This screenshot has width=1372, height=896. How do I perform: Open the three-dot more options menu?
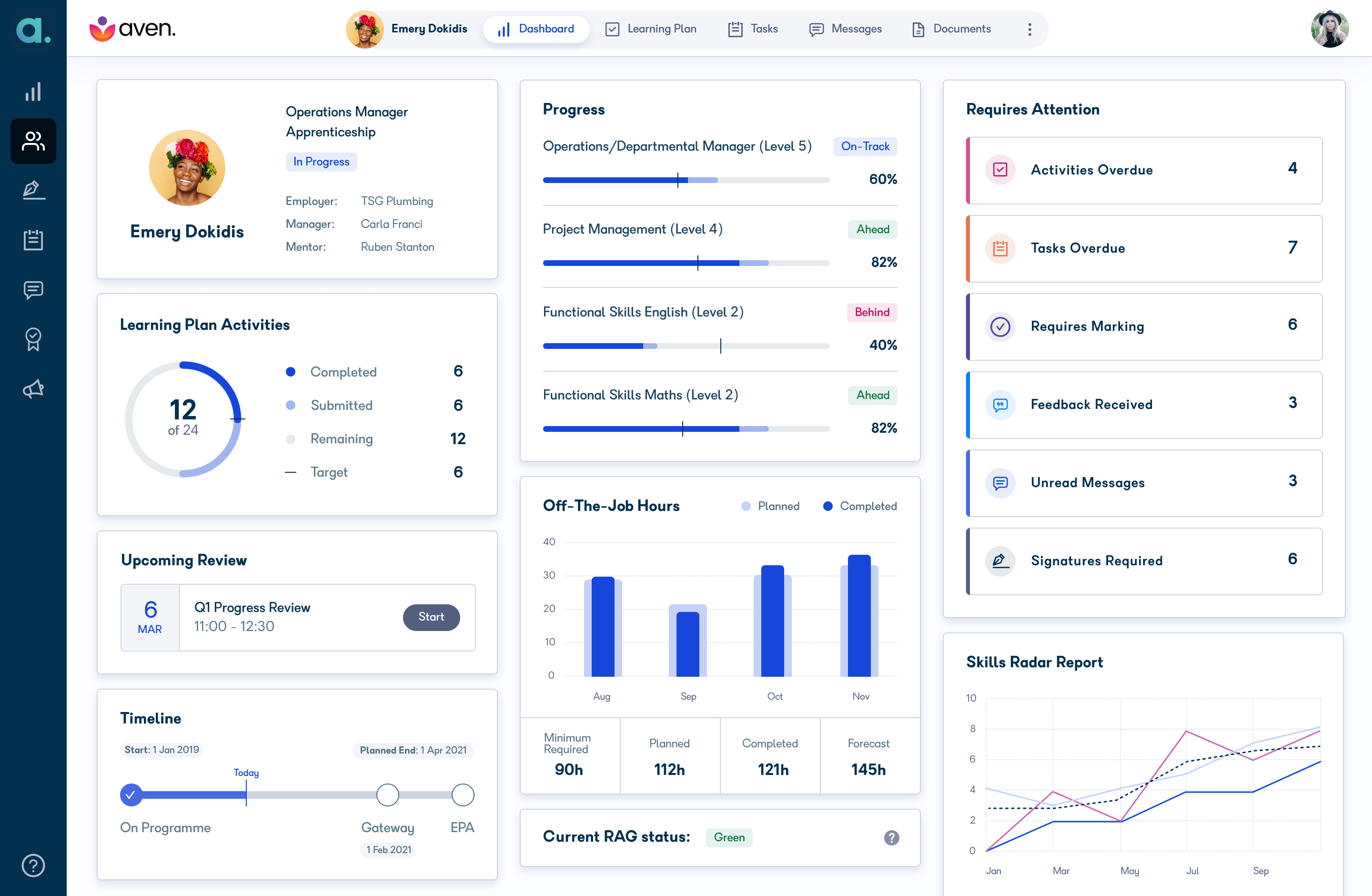[1029, 30]
